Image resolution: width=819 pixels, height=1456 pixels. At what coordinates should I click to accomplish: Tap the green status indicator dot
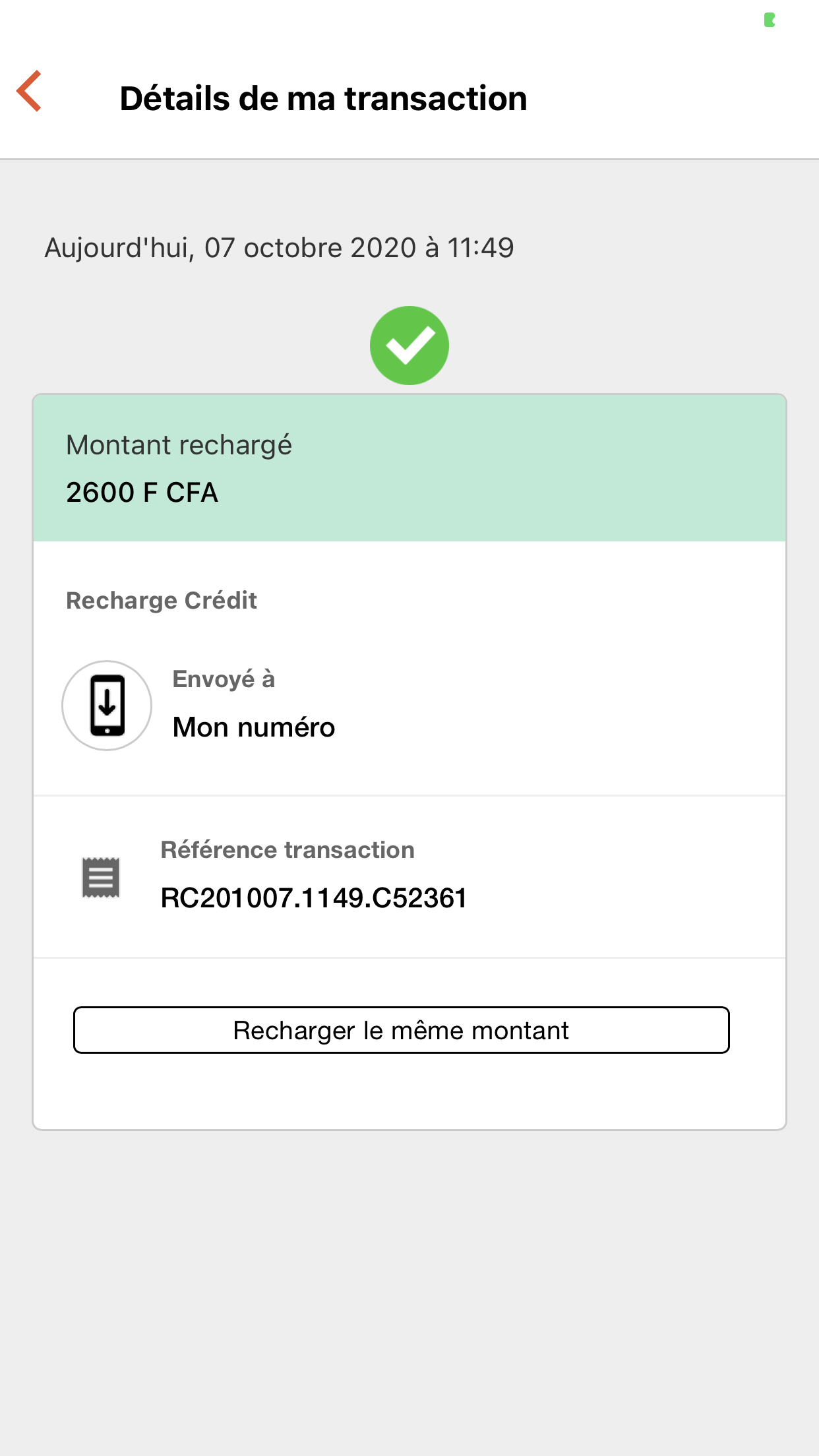pos(769,20)
